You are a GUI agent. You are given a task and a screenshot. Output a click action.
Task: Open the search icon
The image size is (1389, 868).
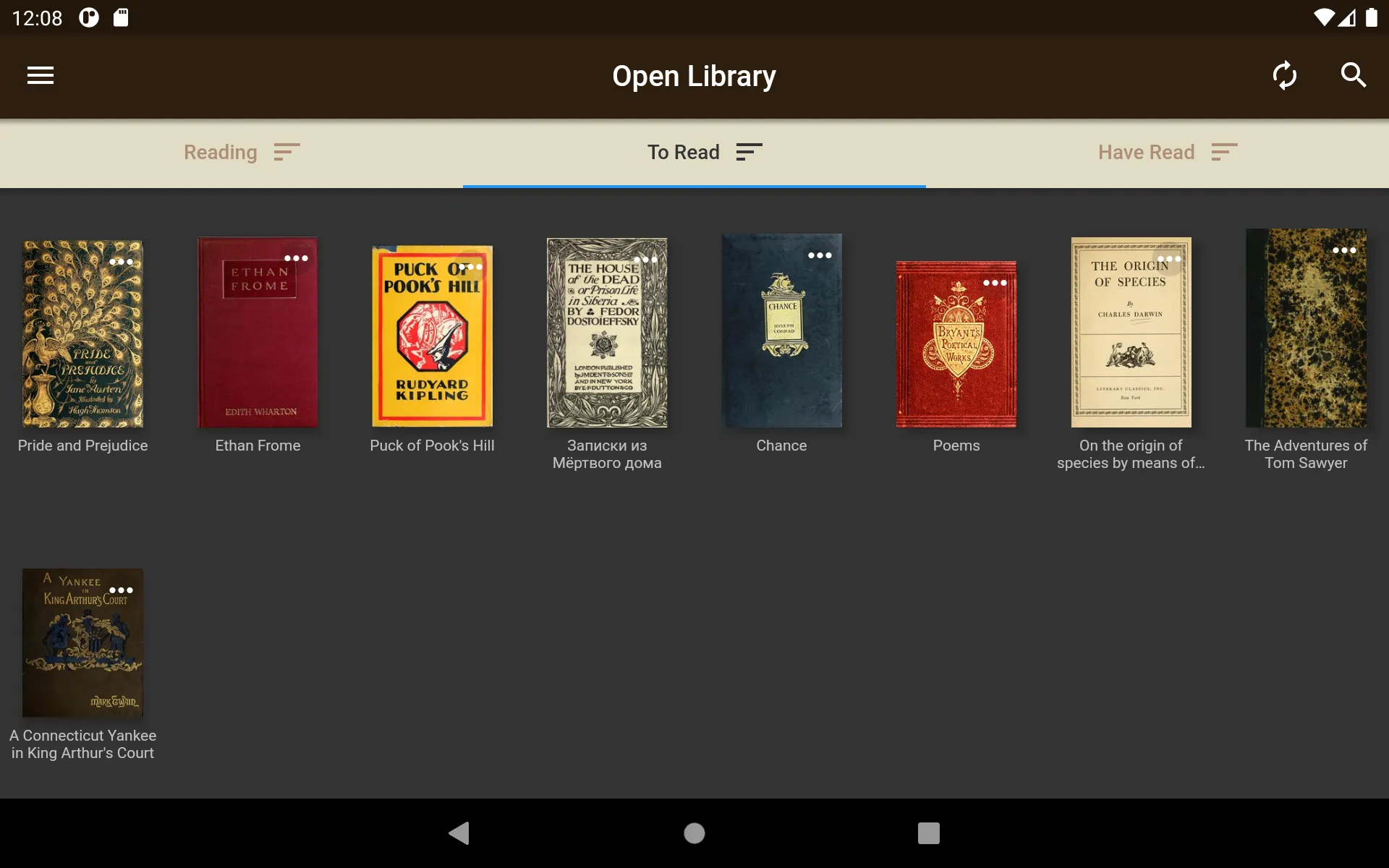(x=1354, y=75)
